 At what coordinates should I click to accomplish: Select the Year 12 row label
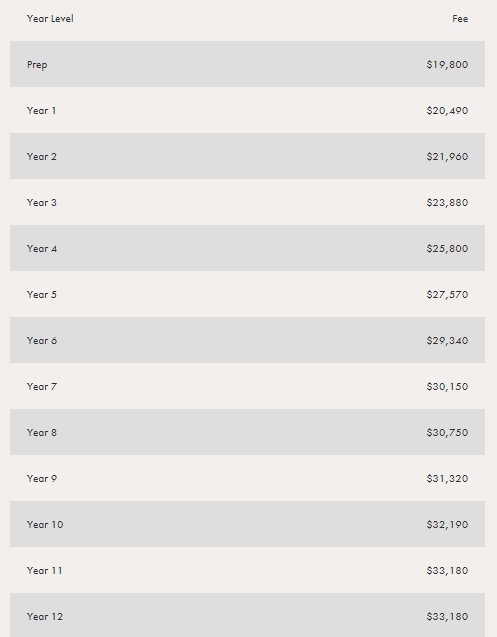45,616
